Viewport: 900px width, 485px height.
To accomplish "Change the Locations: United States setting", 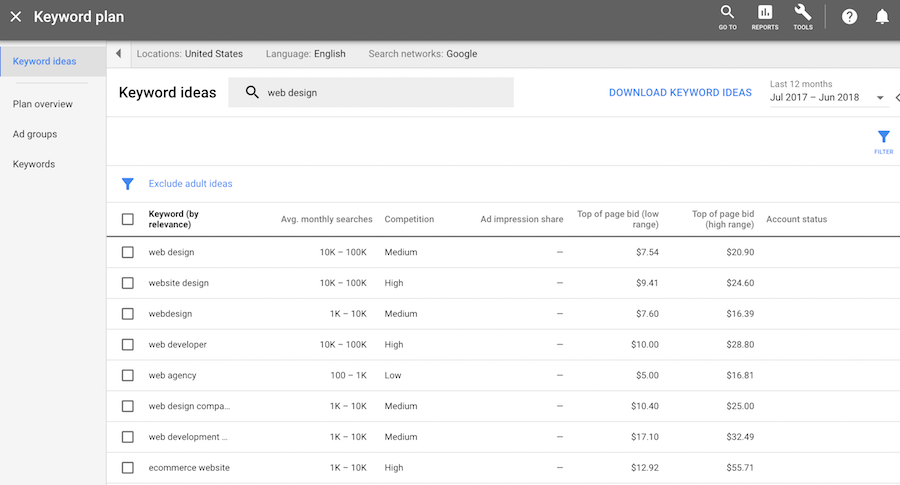I will pyautogui.click(x=190, y=54).
